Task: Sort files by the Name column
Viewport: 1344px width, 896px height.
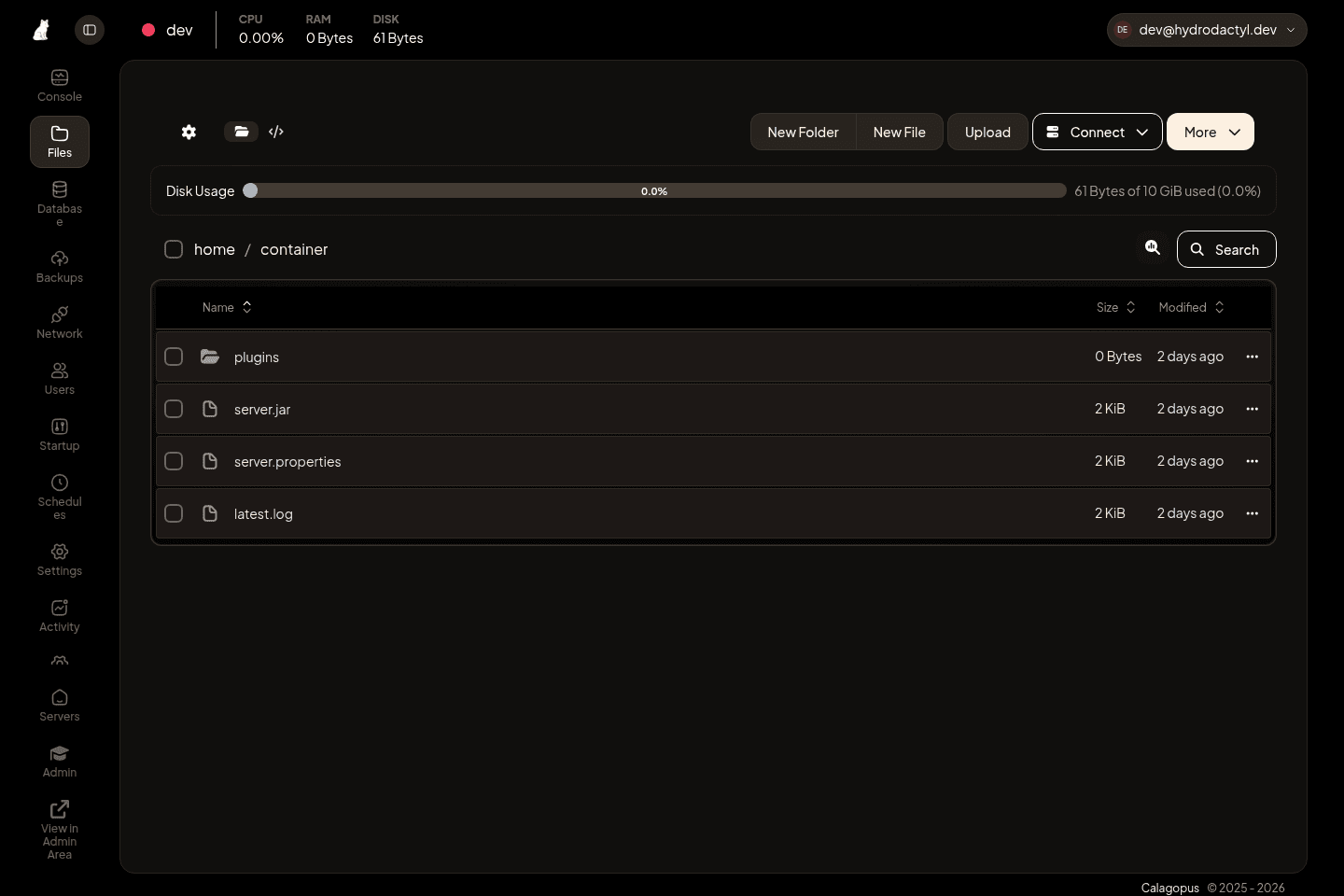Action: click(227, 307)
